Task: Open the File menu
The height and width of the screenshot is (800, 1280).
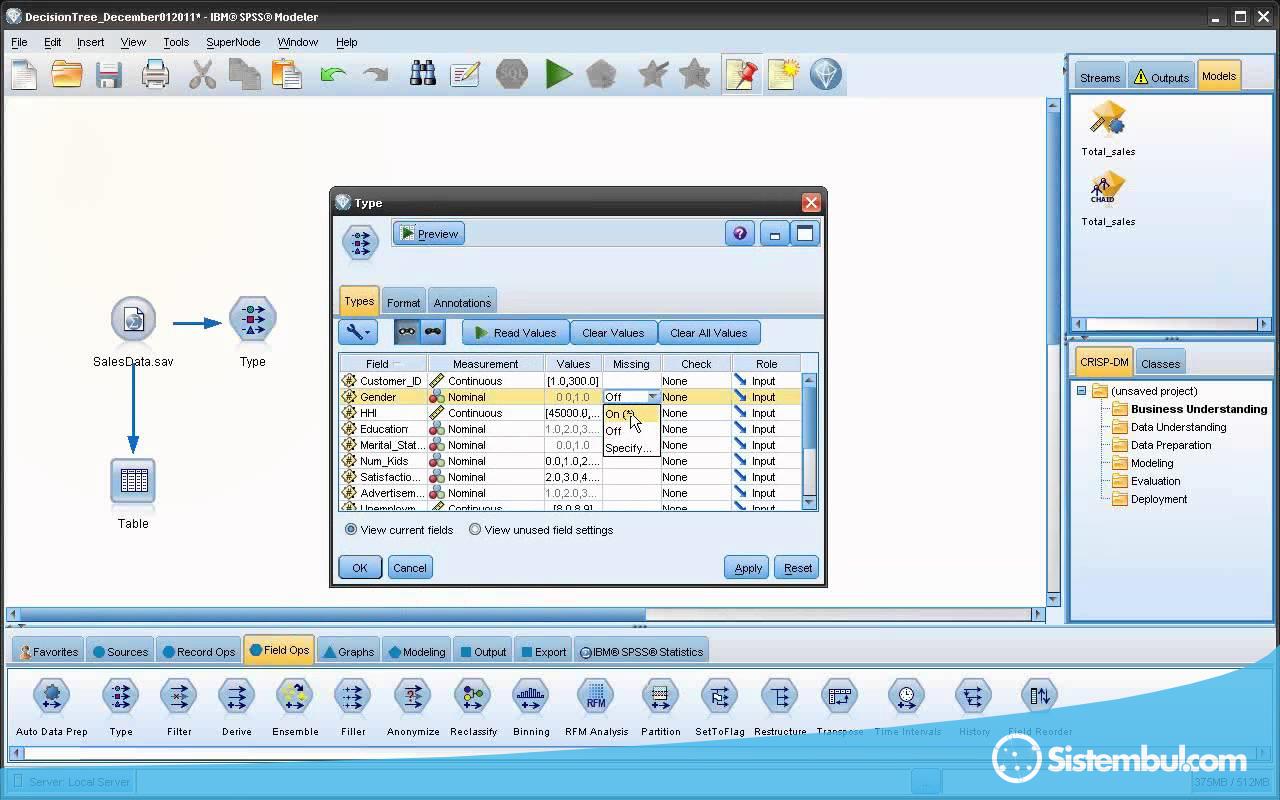Action: [x=19, y=42]
